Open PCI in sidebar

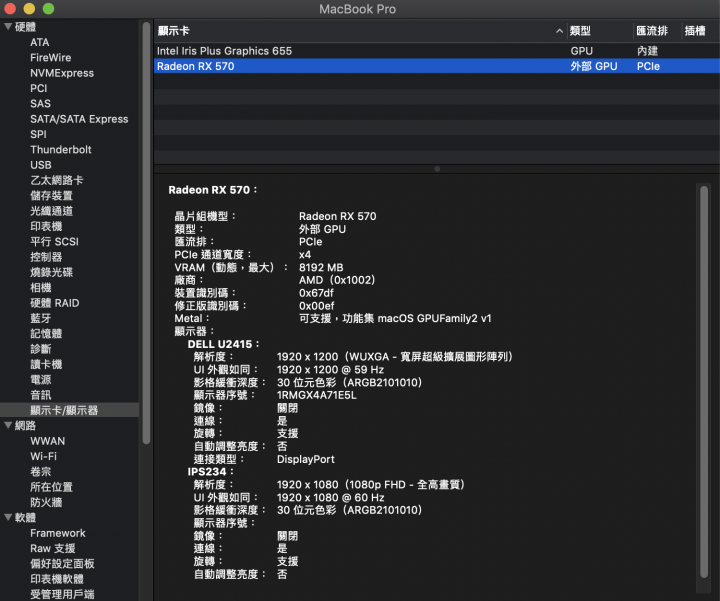[x=39, y=88]
